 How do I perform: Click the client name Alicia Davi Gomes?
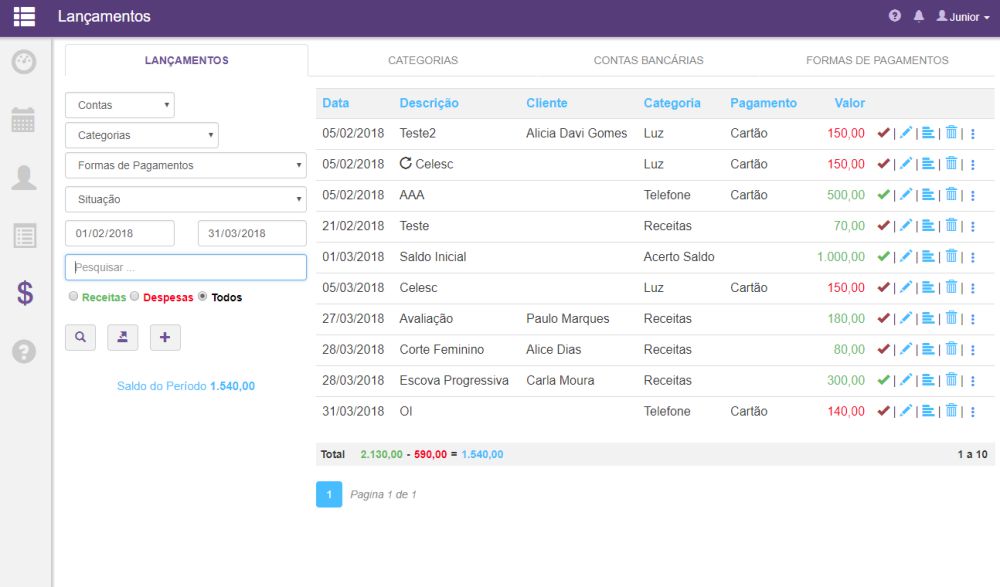(x=577, y=133)
